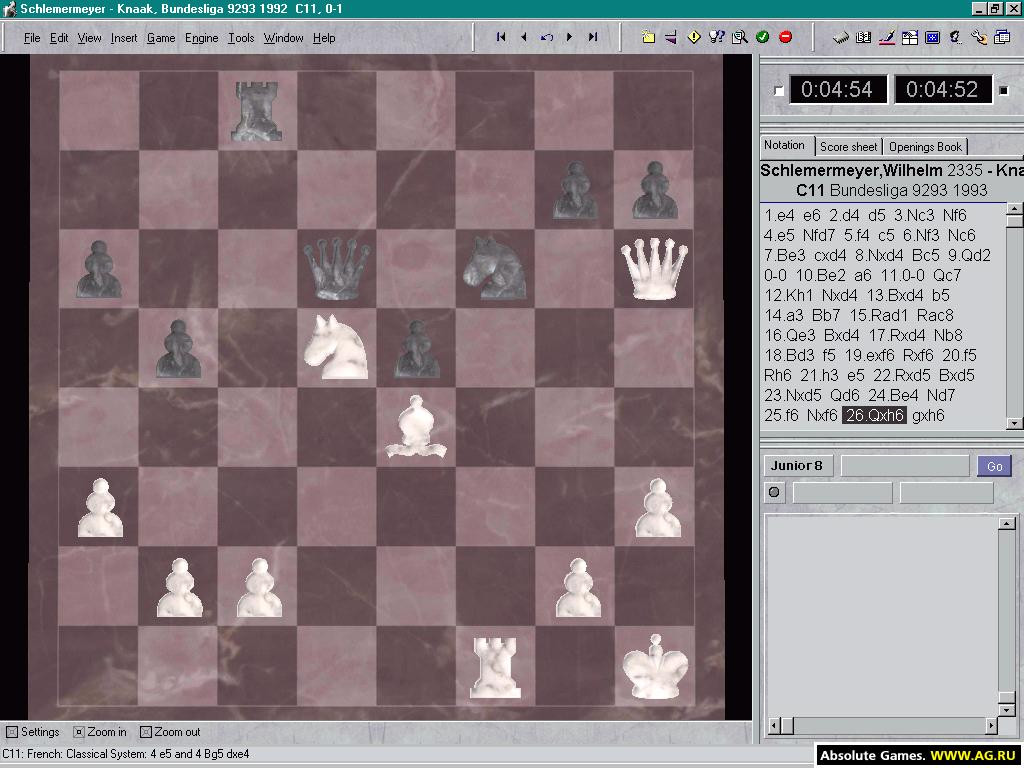Open the Engine menu
Viewport: 1024px width, 768px height.
(201, 38)
